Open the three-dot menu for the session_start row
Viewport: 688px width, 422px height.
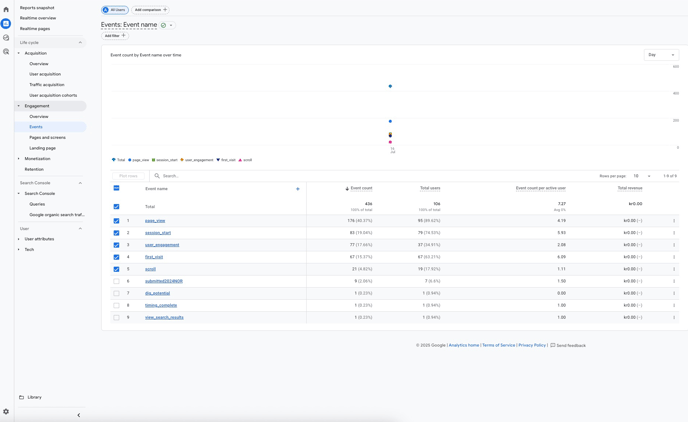[x=674, y=233]
